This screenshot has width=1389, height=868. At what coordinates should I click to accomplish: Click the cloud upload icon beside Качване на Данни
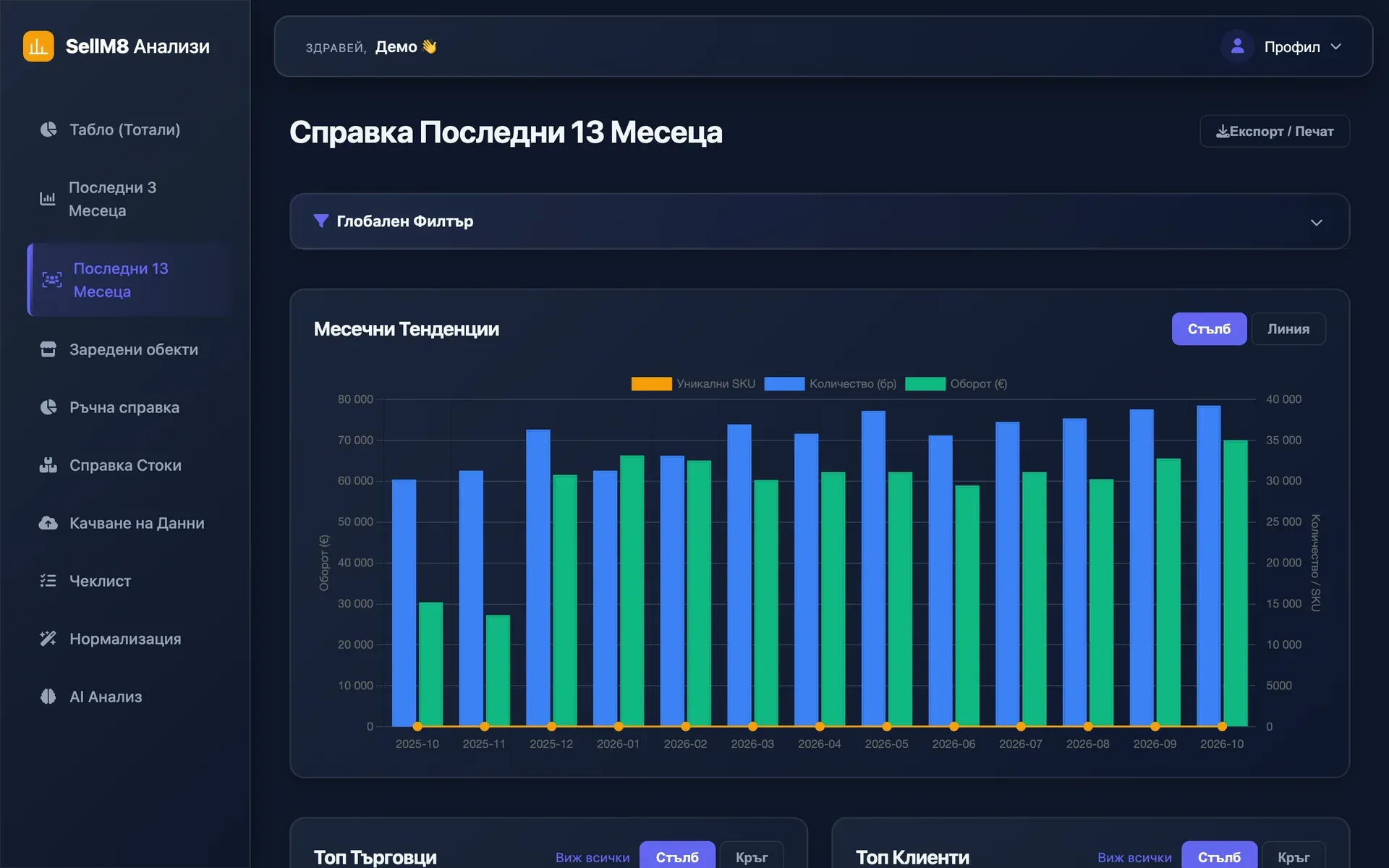[48, 523]
